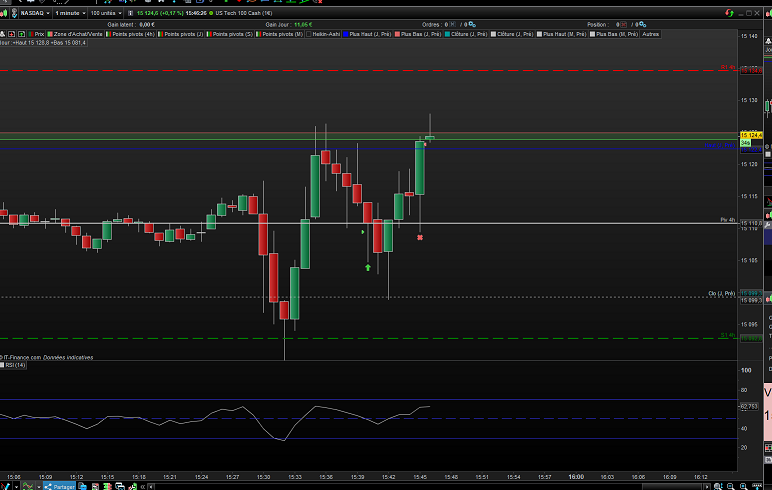Select the Plus Bas (M, Pré) indicator
This screenshot has width=772, height=490.
click(x=614, y=34)
